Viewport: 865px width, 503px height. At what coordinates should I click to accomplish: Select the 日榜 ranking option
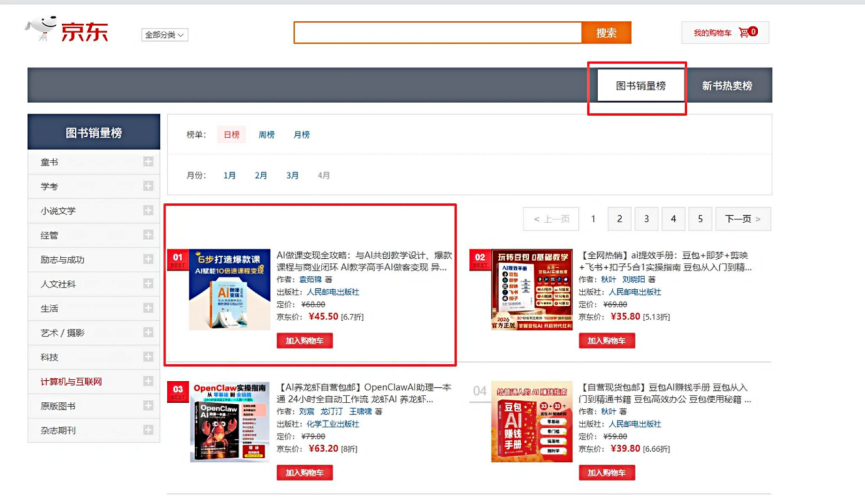point(231,135)
